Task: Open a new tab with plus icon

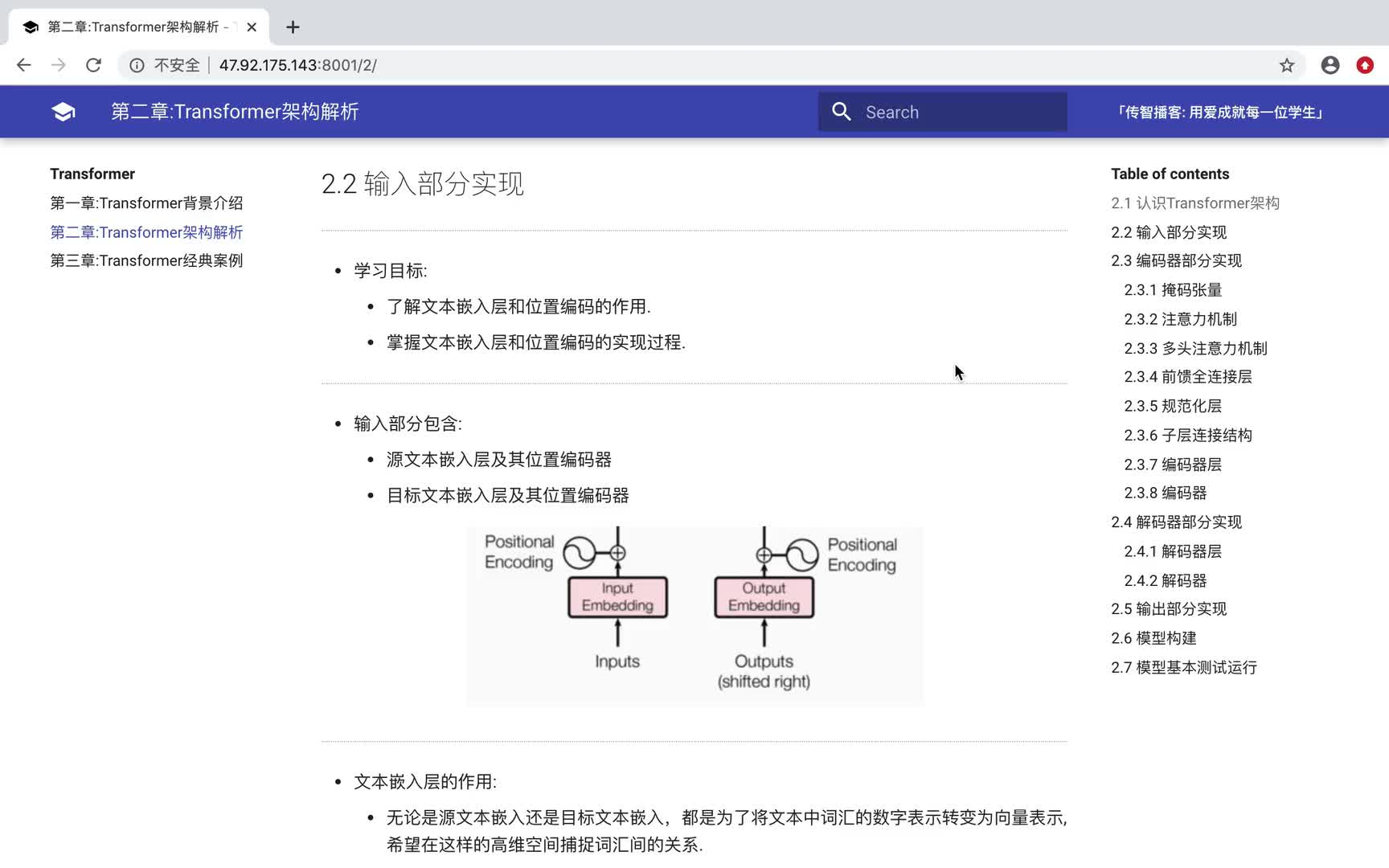Action: tap(293, 27)
